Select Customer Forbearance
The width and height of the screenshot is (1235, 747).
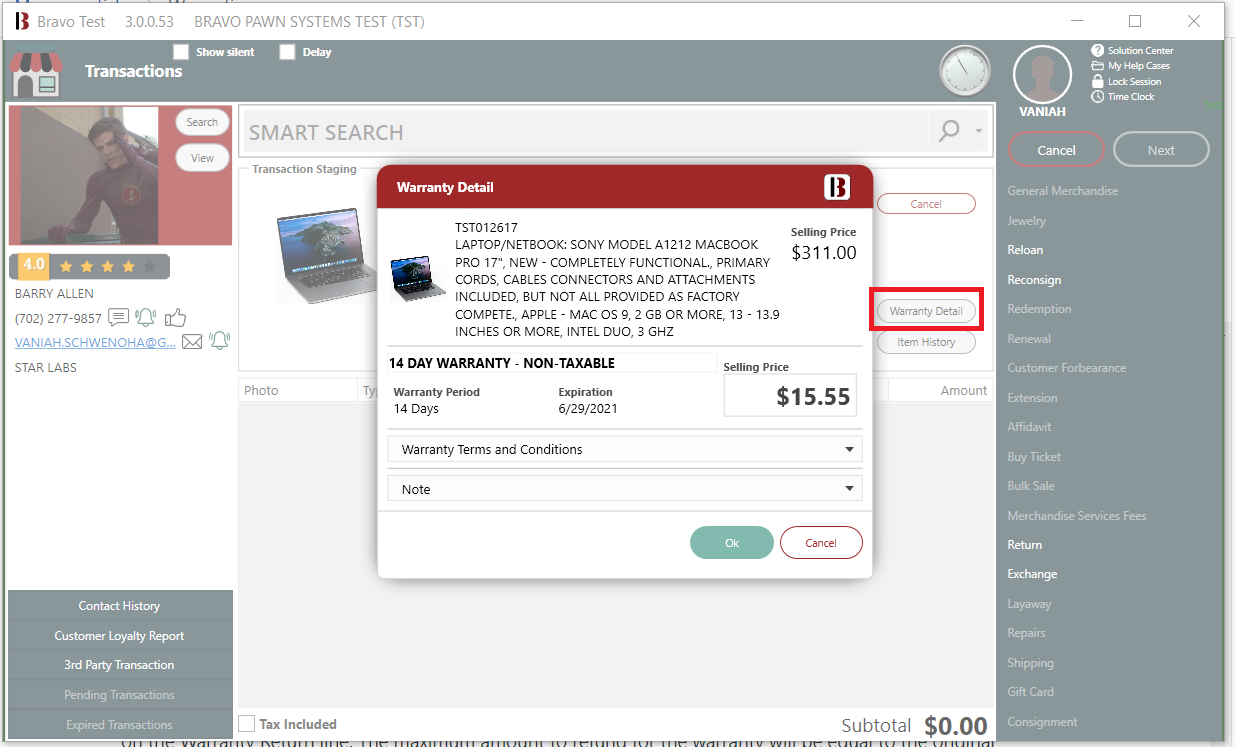[x=1066, y=368]
